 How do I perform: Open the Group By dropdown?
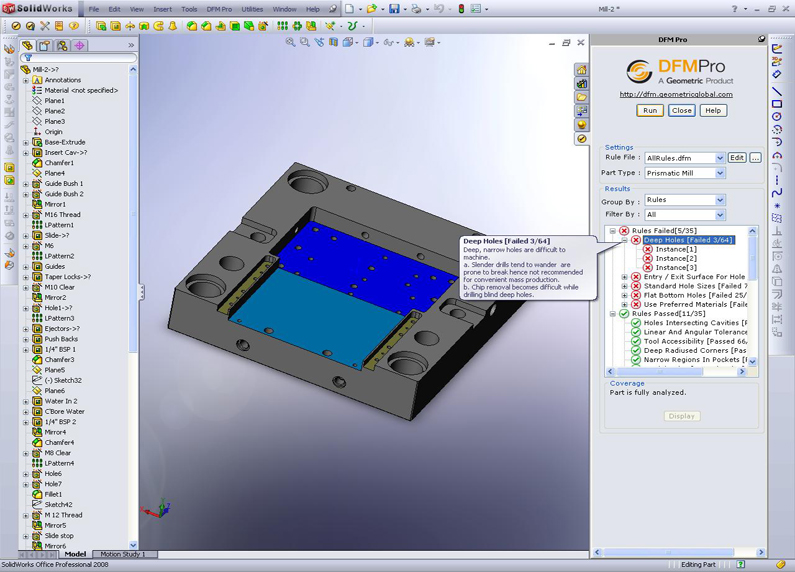pyautogui.click(x=719, y=200)
